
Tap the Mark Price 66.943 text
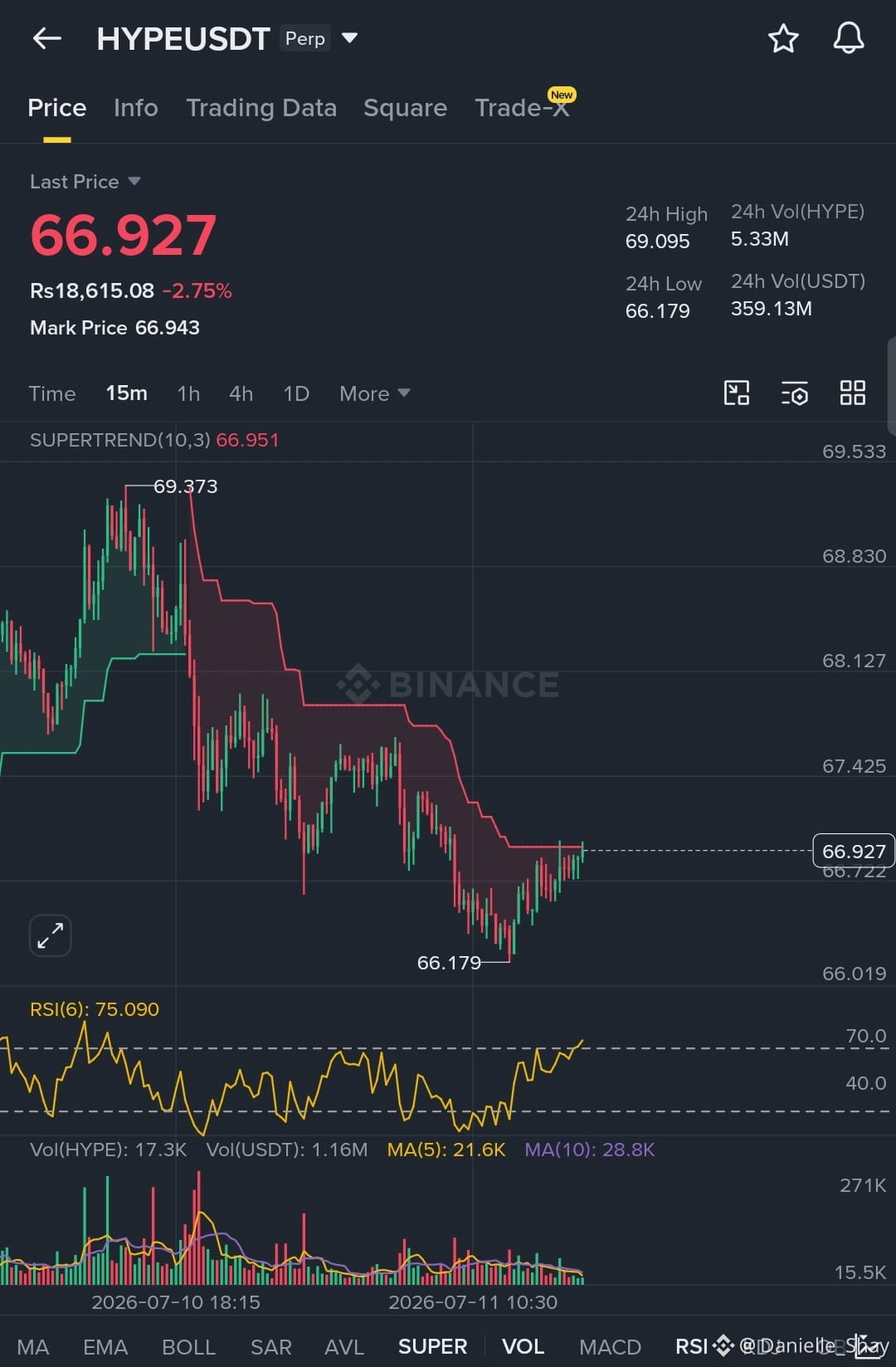[x=114, y=328]
